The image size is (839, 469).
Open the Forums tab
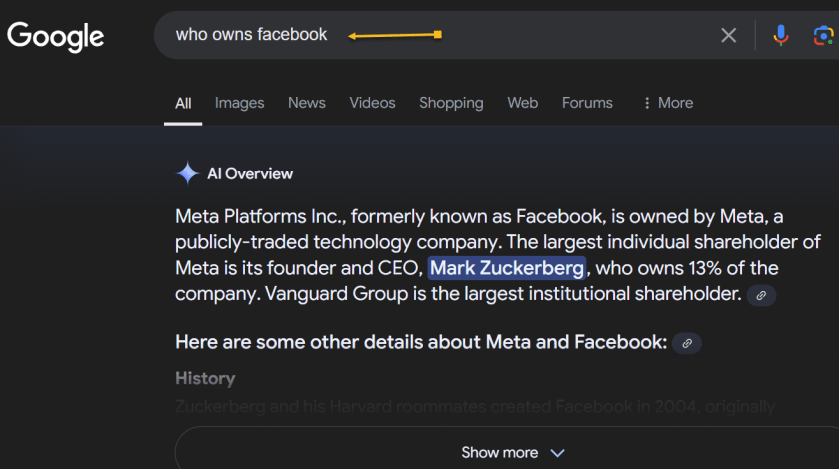click(x=587, y=103)
